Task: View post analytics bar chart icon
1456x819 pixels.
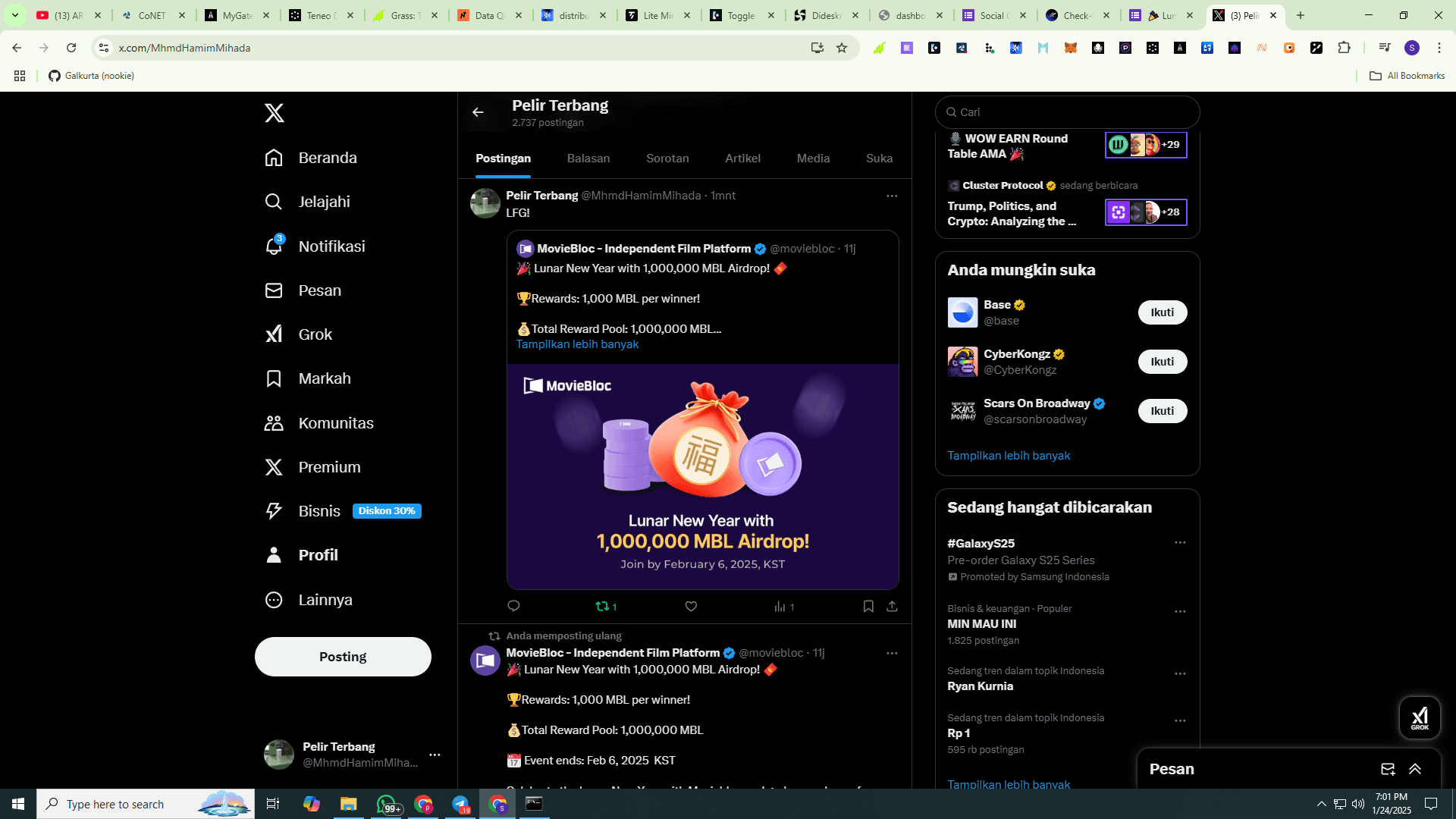Action: tap(780, 606)
